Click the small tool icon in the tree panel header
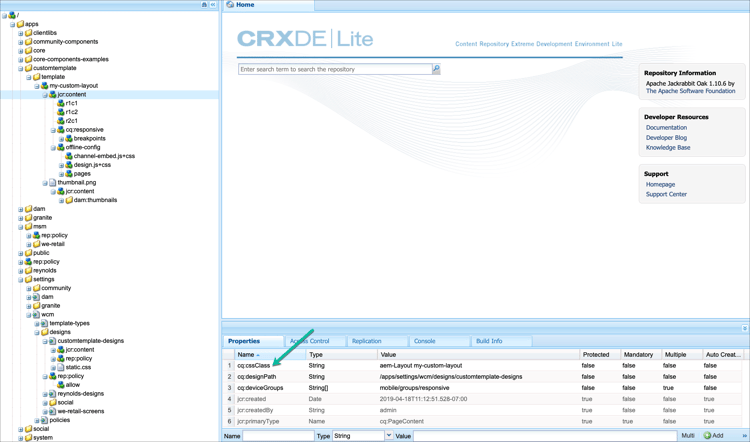This screenshot has height=442, width=750. [204, 4]
